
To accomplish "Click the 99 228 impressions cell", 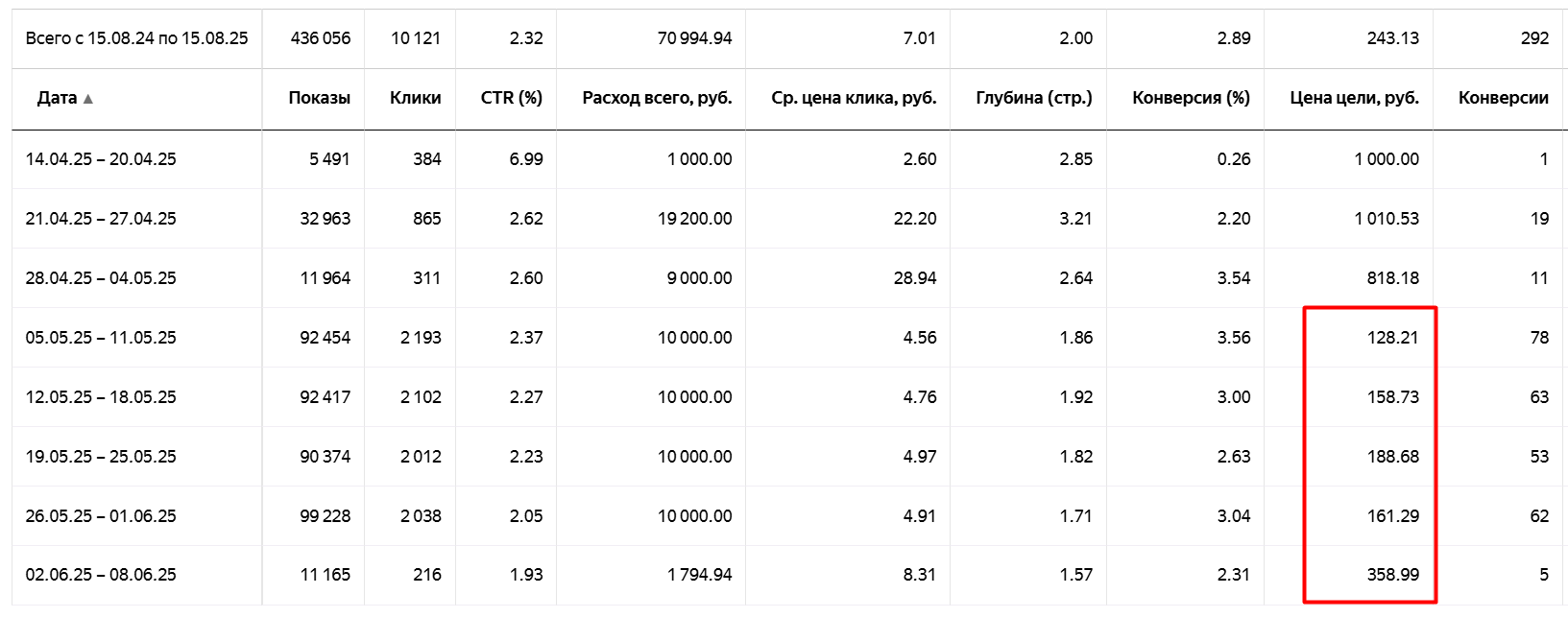I will pos(325,516).
